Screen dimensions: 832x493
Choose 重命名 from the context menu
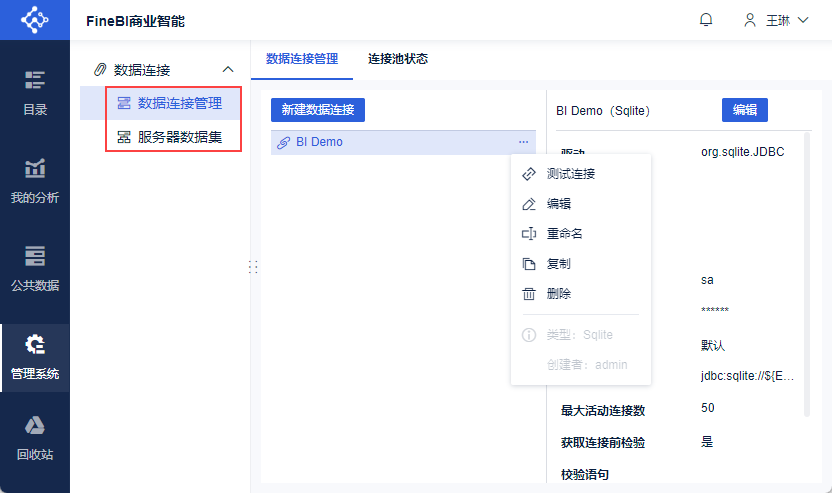pyautogui.click(x=564, y=234)
